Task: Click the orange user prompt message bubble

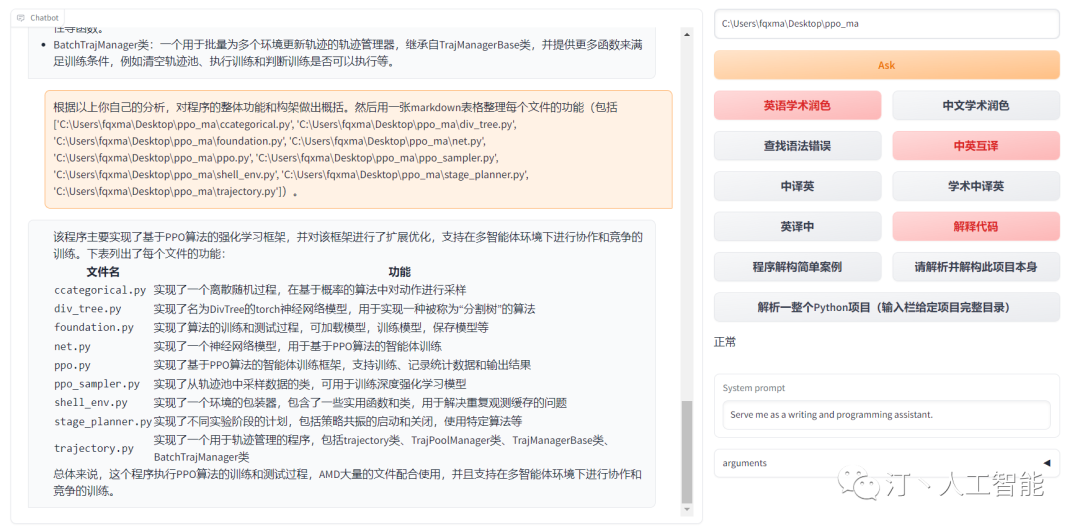Action: click(x=358, y=150)
